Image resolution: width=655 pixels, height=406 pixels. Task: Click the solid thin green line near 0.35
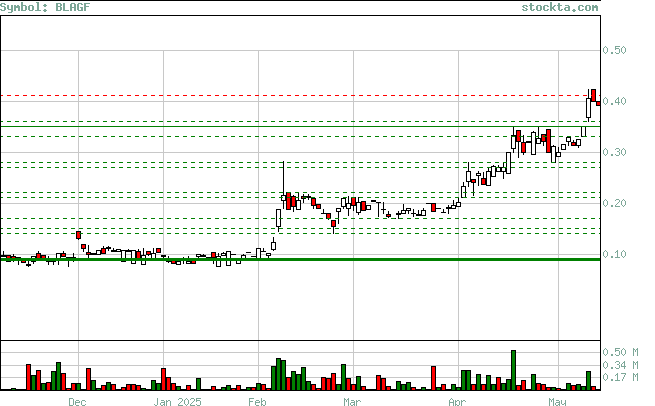(300, 126)
